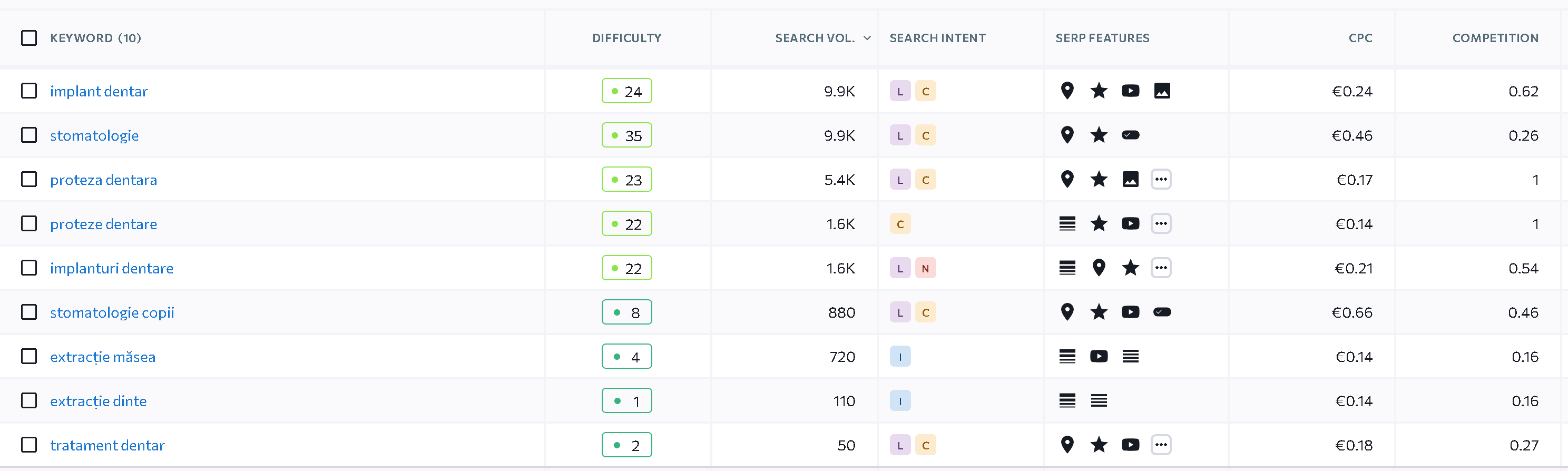Tick the checkbox for proteze dentare
Image resolution: width=1568 pixels, height=471 pixels.
[x=28, y=224]
